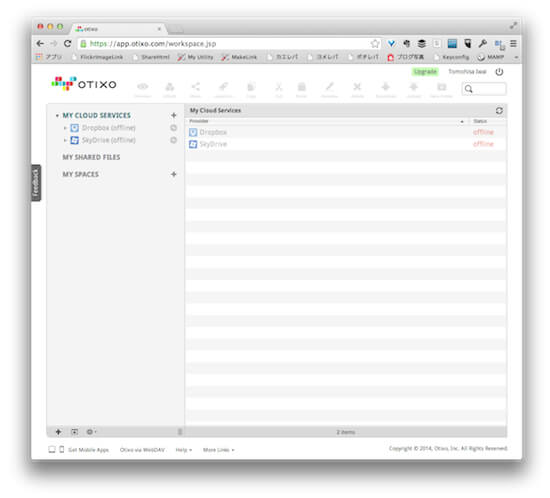Open the Feedback side tab
Screen dimensions: 550x498
[x=36, y=183]
